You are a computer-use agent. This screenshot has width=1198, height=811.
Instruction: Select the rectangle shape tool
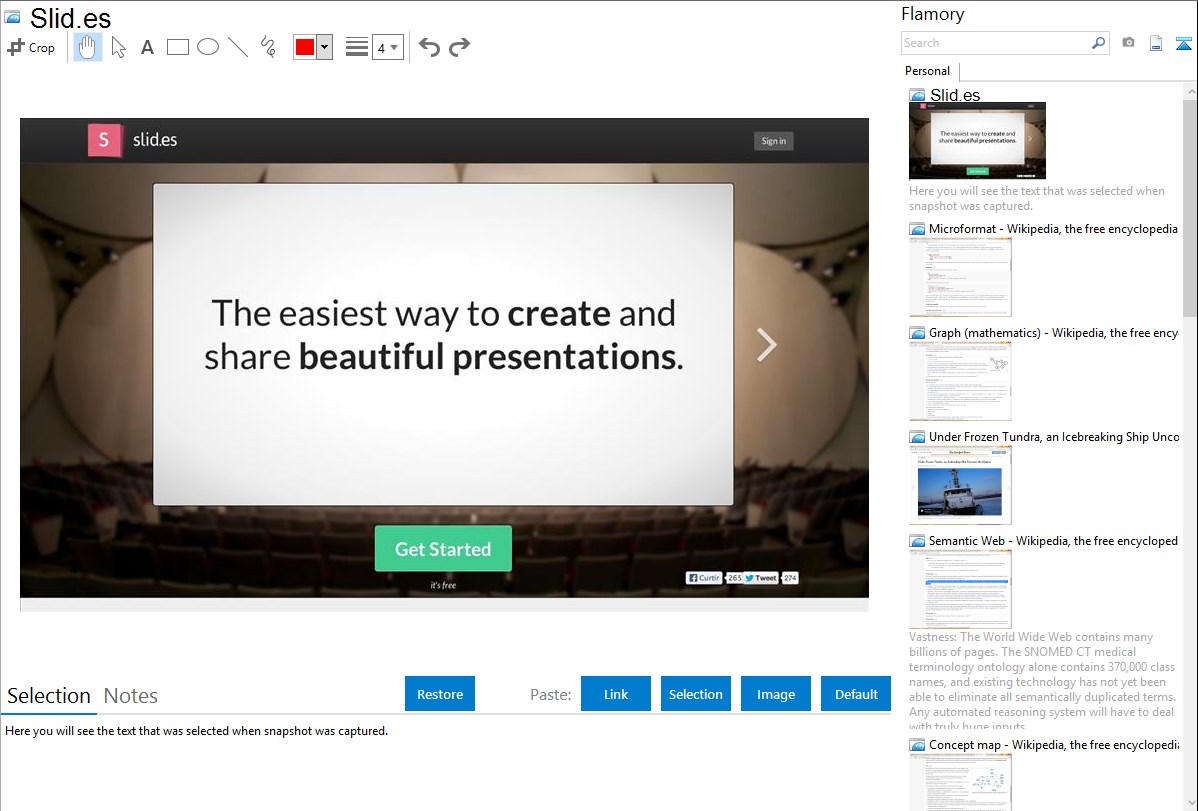(x=177, y=47)
